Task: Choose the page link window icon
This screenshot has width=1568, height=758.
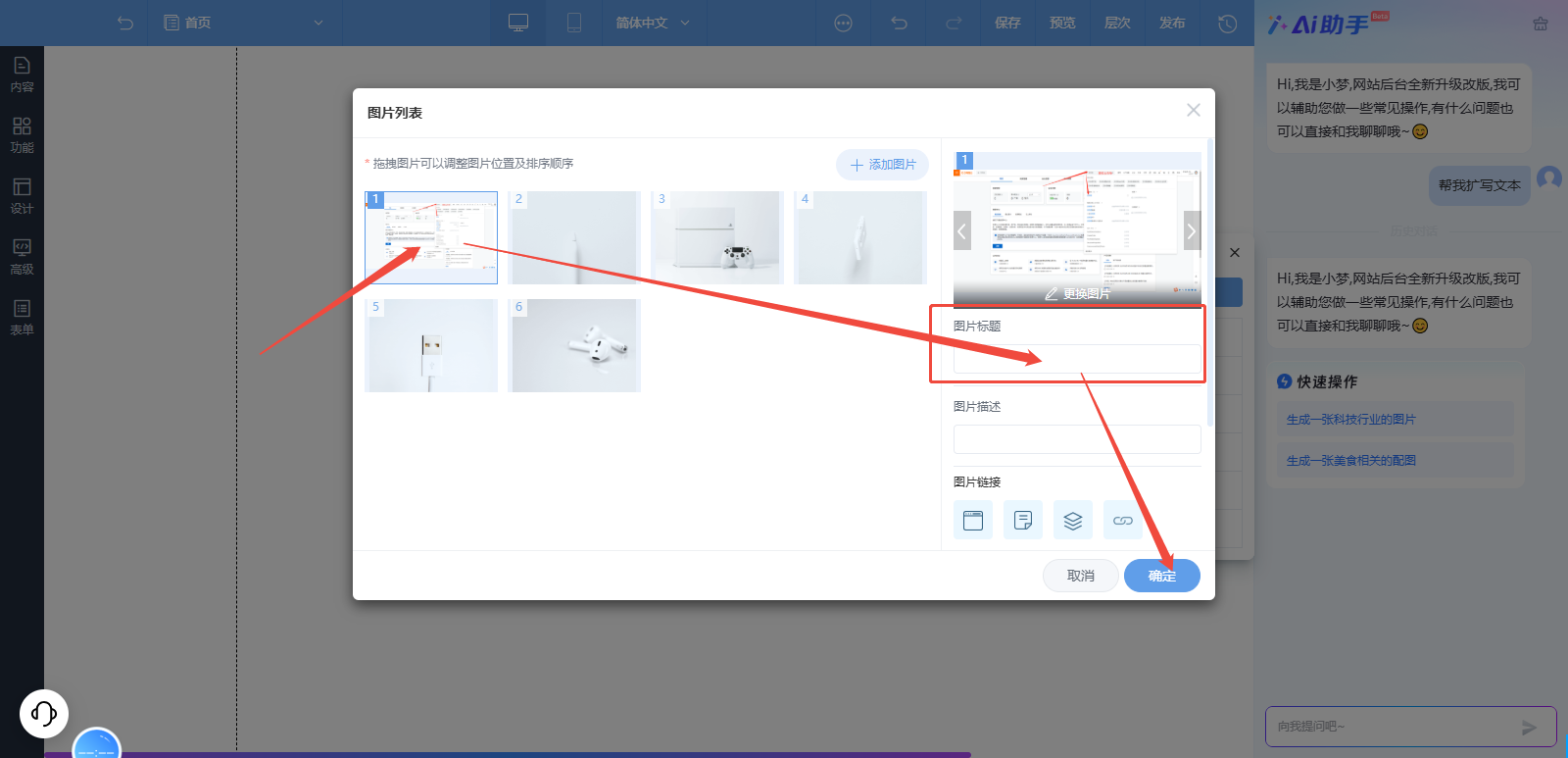Action: click(973, 520)
